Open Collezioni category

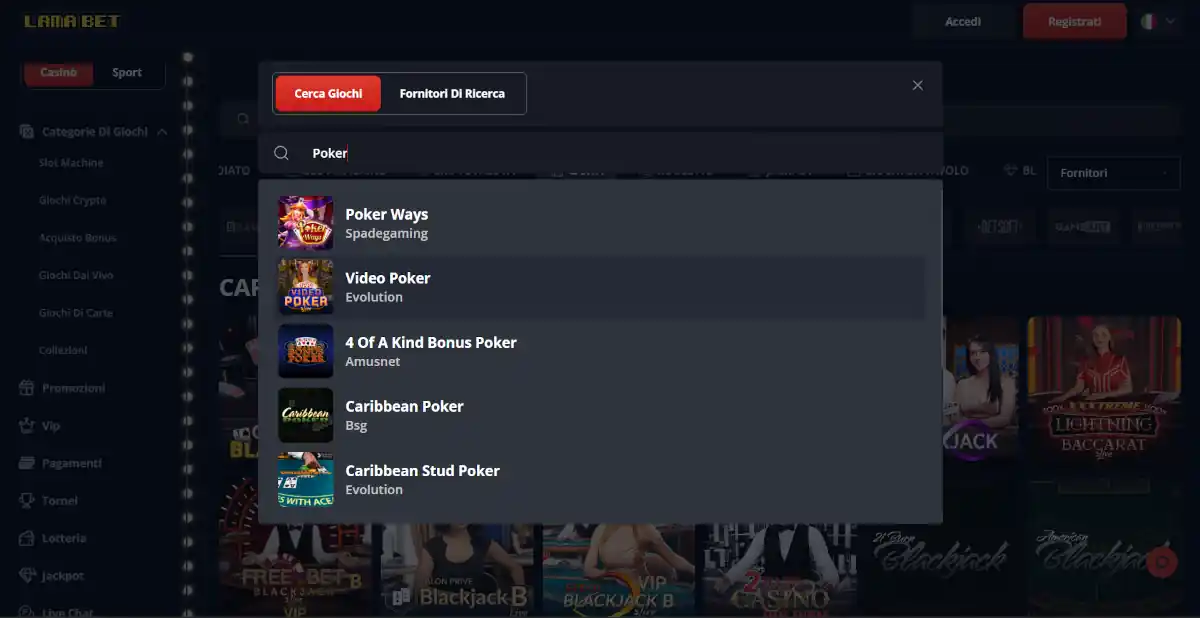coord(63,350)
